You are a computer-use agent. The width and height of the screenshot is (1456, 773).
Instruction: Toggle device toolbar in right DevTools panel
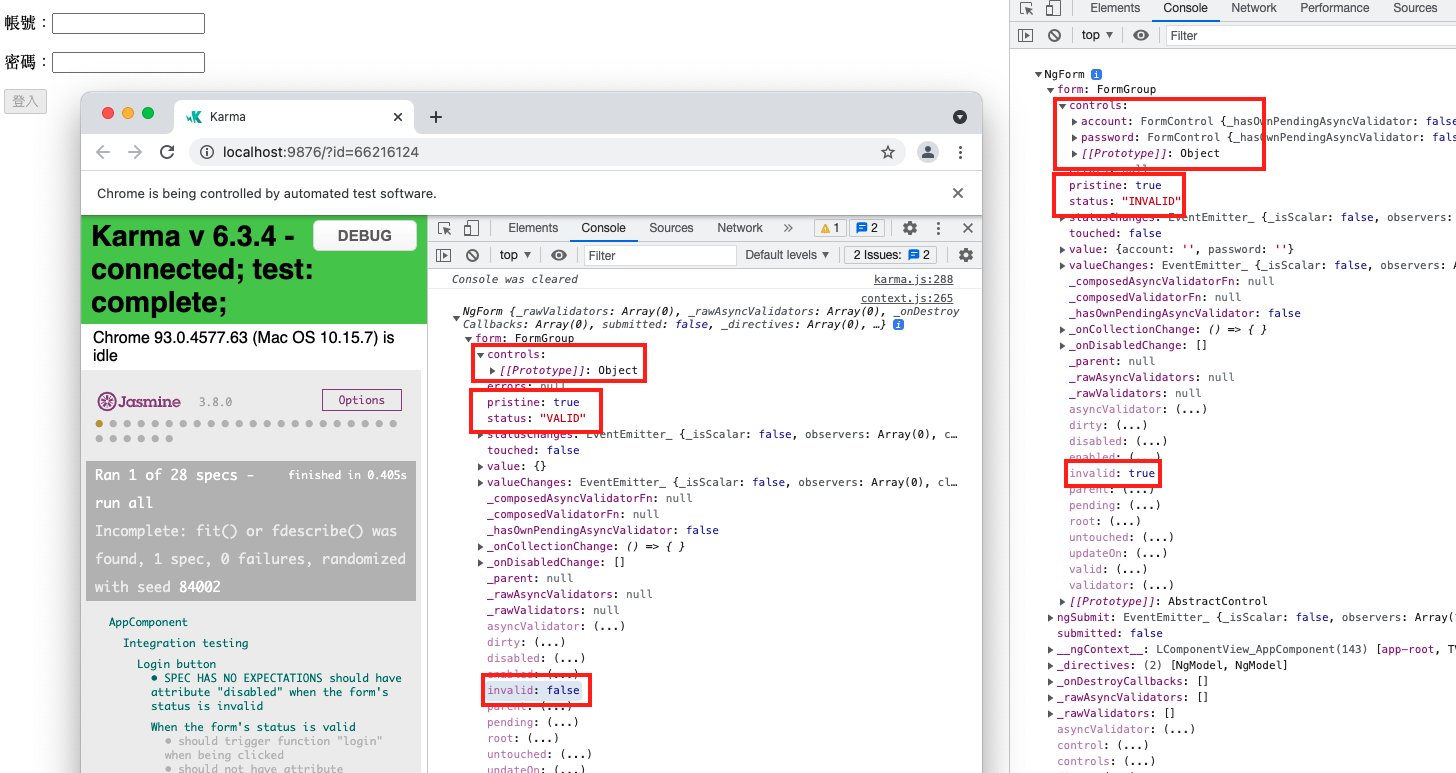click(x=1052, y=8)
